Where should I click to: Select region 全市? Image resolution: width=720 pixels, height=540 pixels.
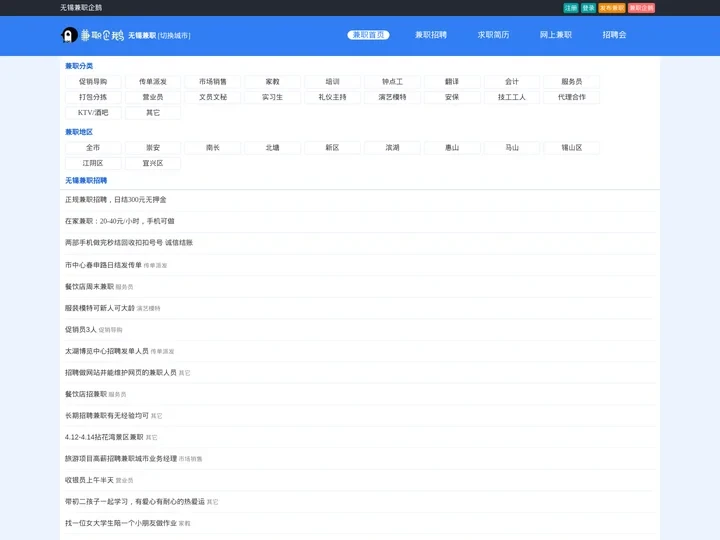[x=93, y=148]
